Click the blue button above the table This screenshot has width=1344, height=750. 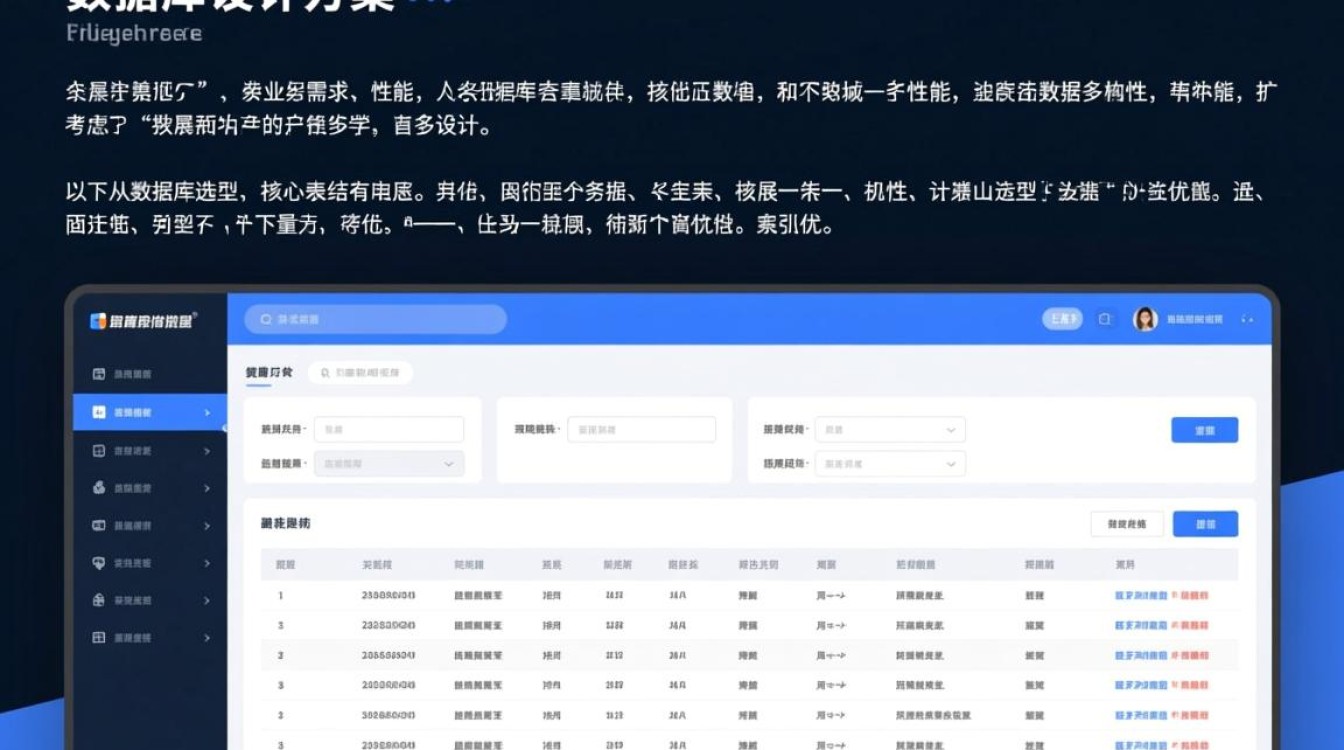tap(1205, 524)
